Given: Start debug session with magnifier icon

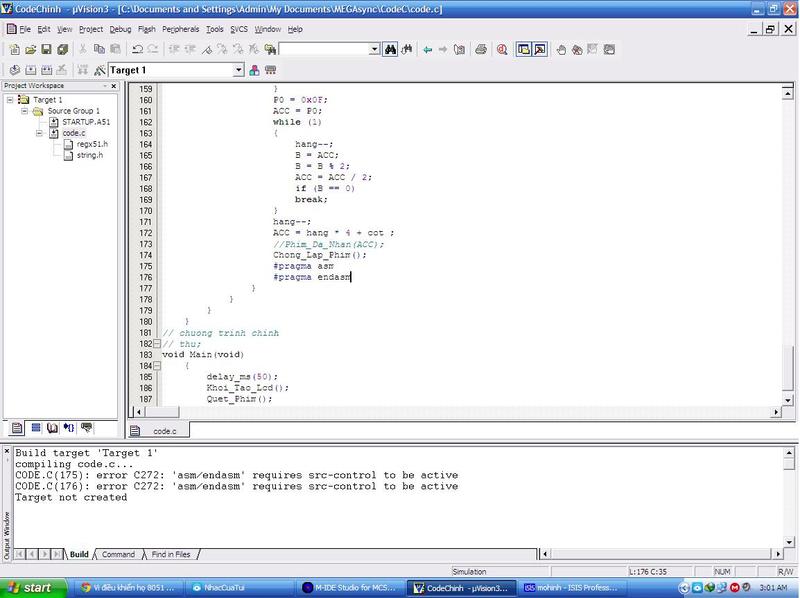Looking at the screenshot, I should pos(502,49).
